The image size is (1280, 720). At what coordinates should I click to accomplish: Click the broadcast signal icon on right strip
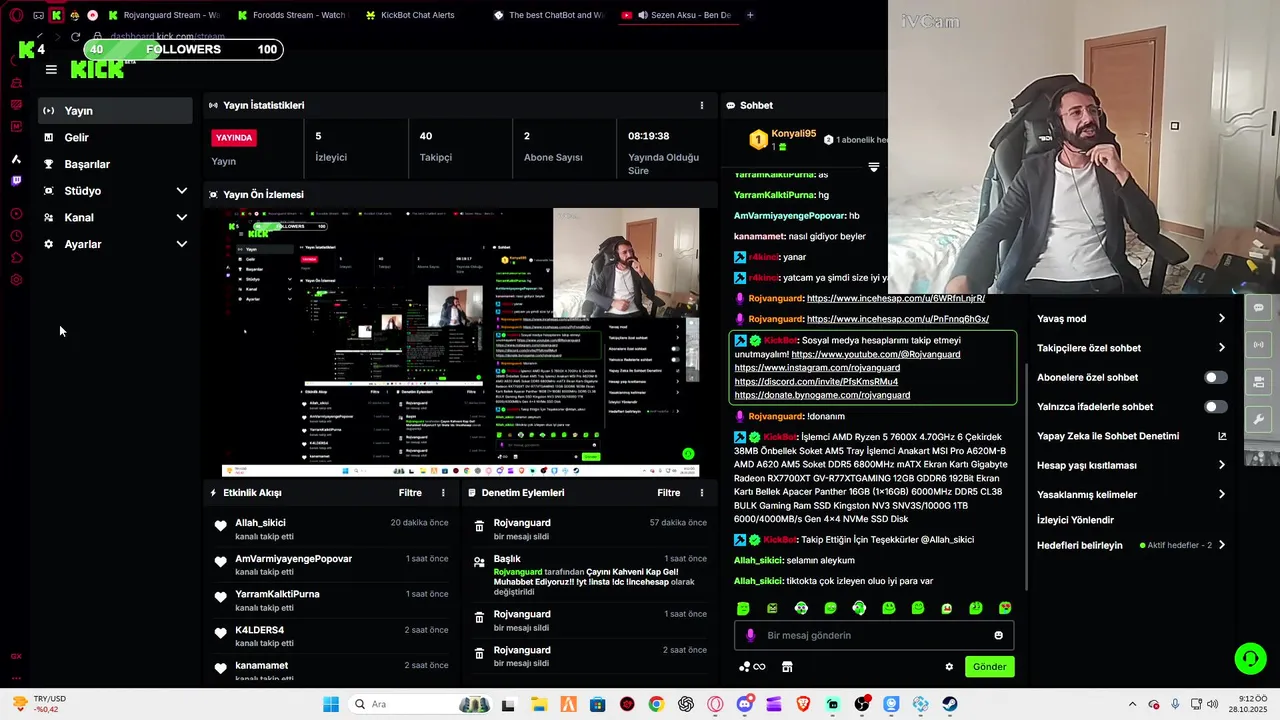click(x=1259, y=345)
